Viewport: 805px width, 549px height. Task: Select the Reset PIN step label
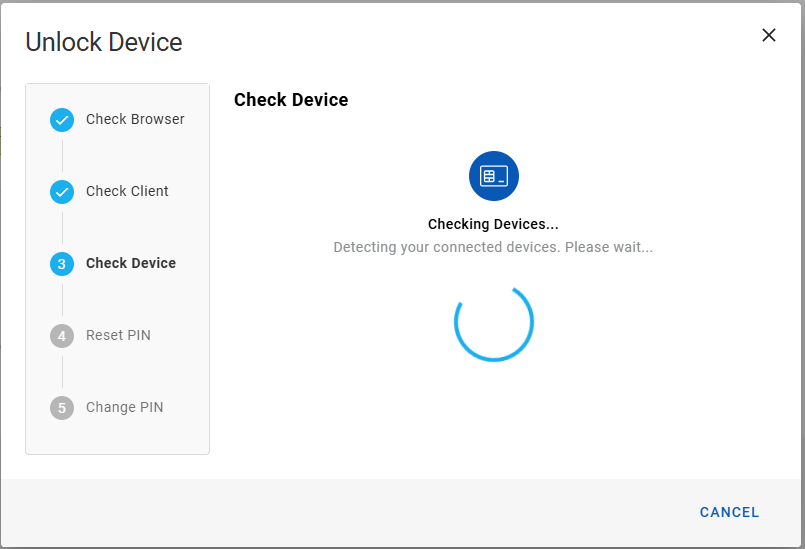[118, 335]
